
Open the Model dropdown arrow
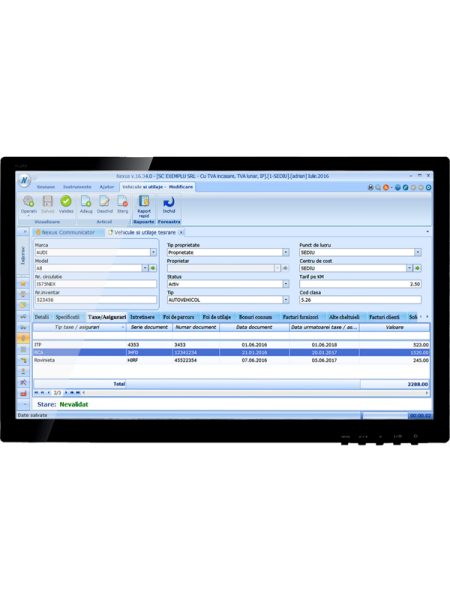click(x=145, y=268)
